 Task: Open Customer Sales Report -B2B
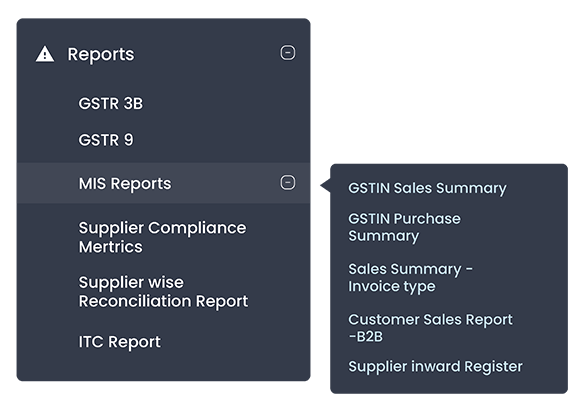click(430, 328)
